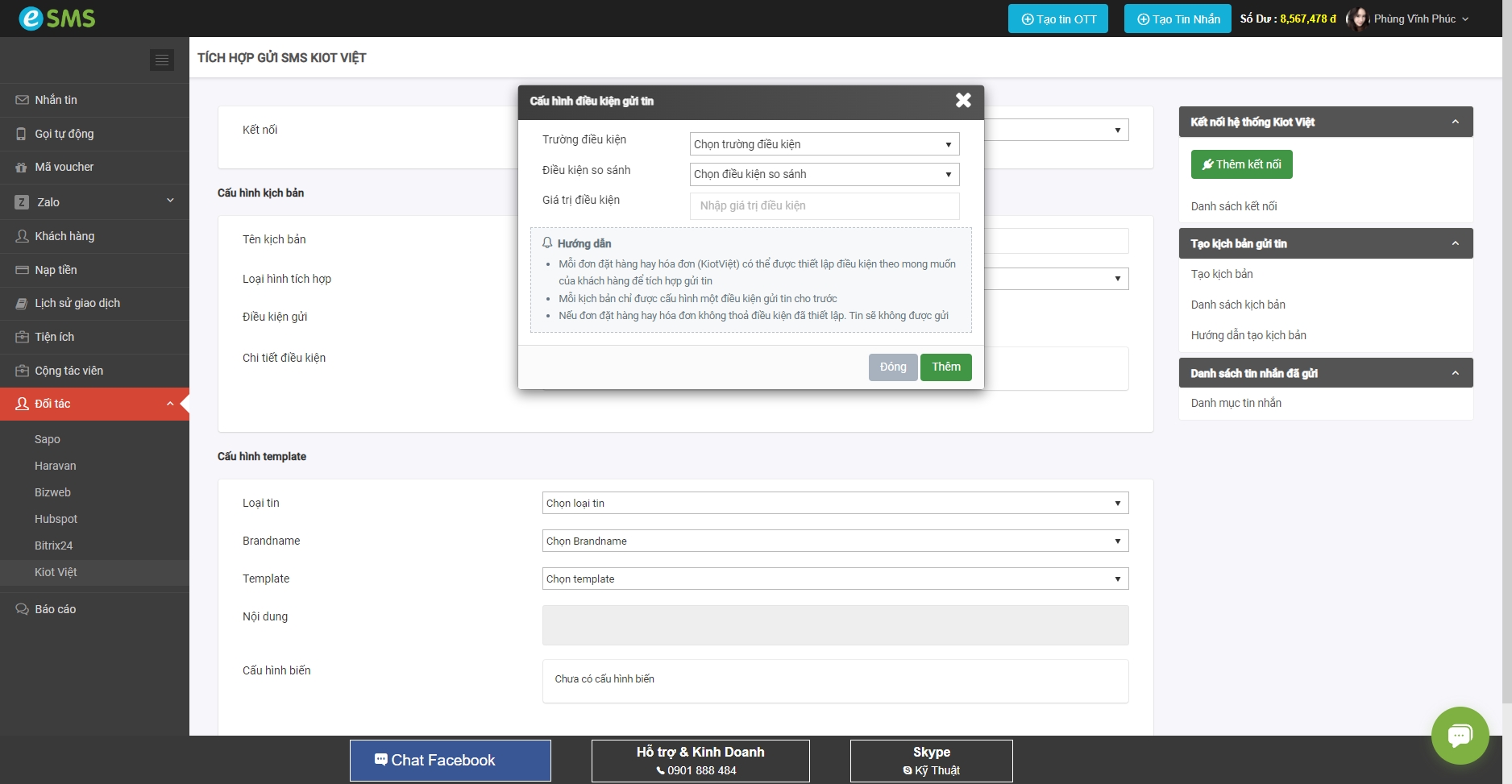Open the Điều kiện so sánh dropdown

pos(824,174)
